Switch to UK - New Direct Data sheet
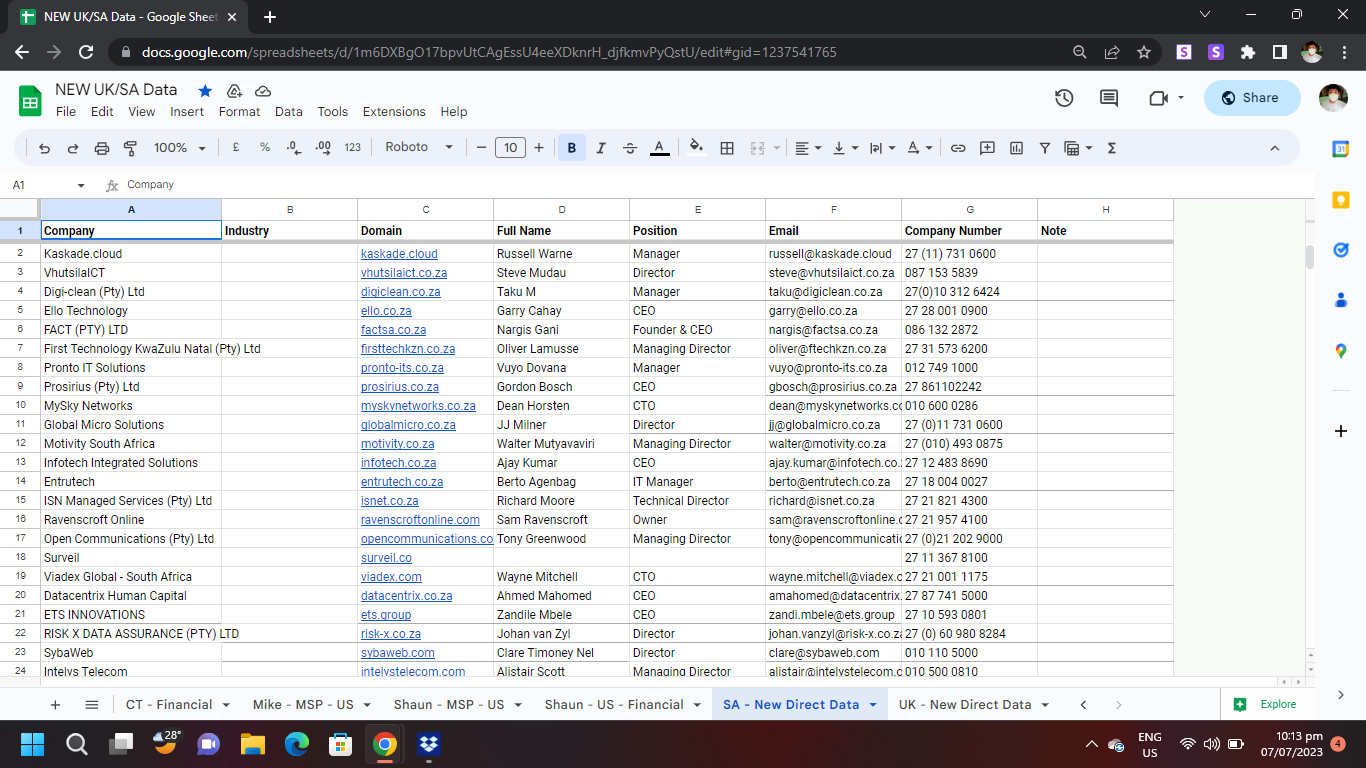The image size is (1366, 768). coord(964,705)
